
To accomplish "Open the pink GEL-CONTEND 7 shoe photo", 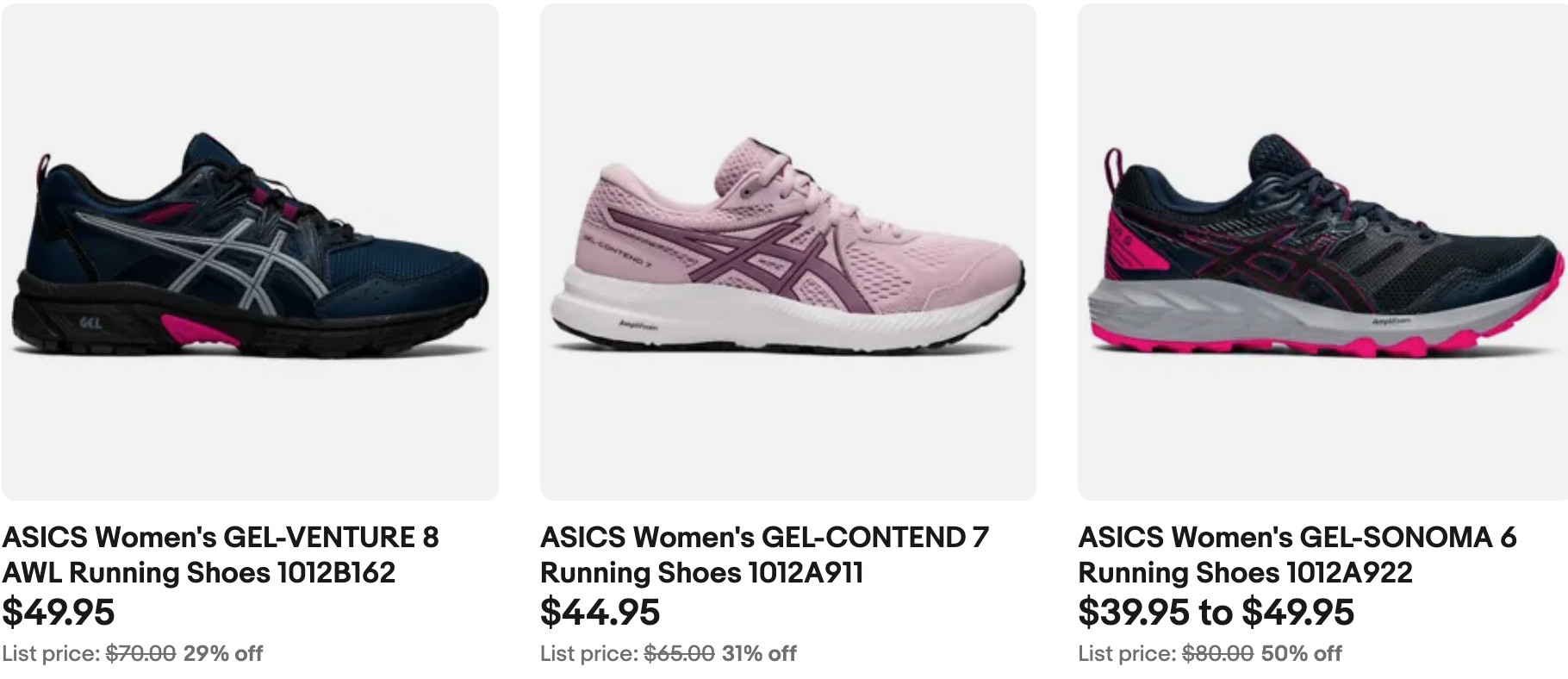I will (x=787, y=252).
